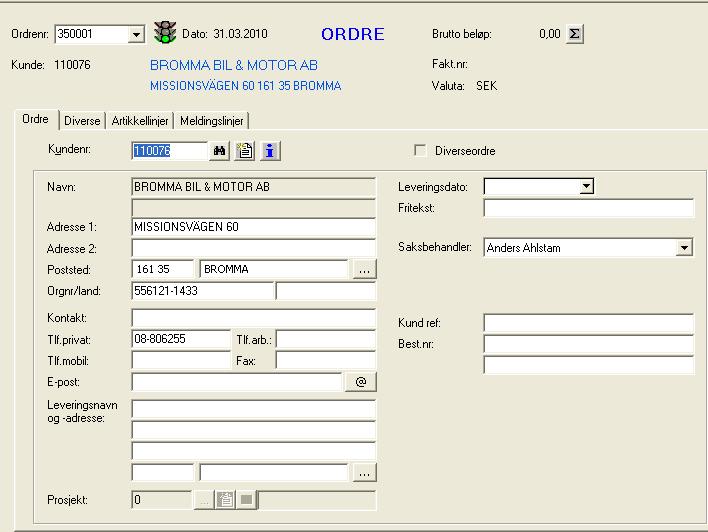Switch to the Ordre tab
This screenshot has width=708, height=532.
36,119
